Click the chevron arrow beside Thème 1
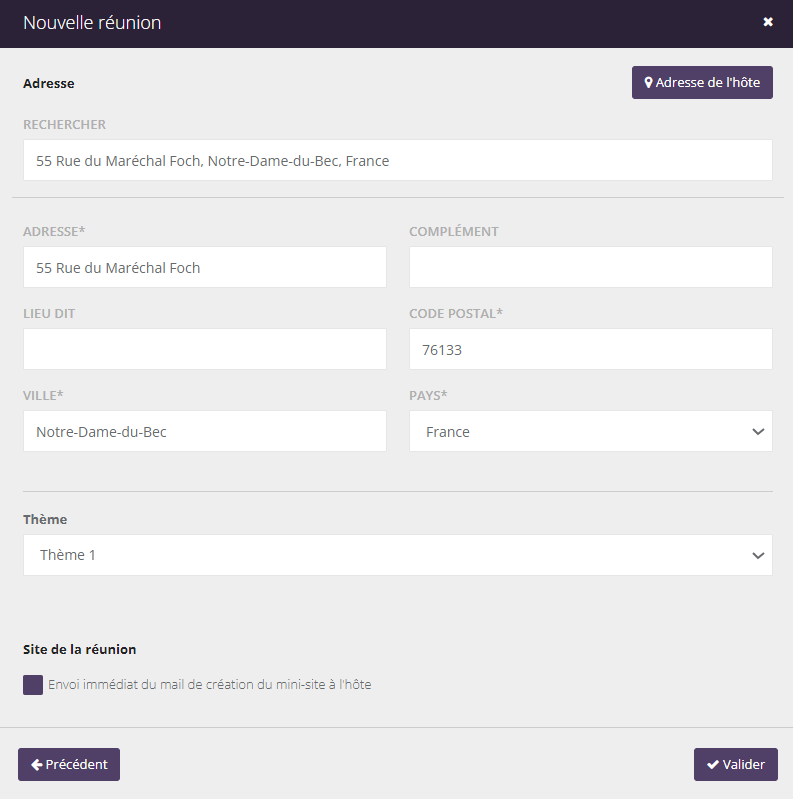This screenshot has width=793, height=799. pos(757,556)
